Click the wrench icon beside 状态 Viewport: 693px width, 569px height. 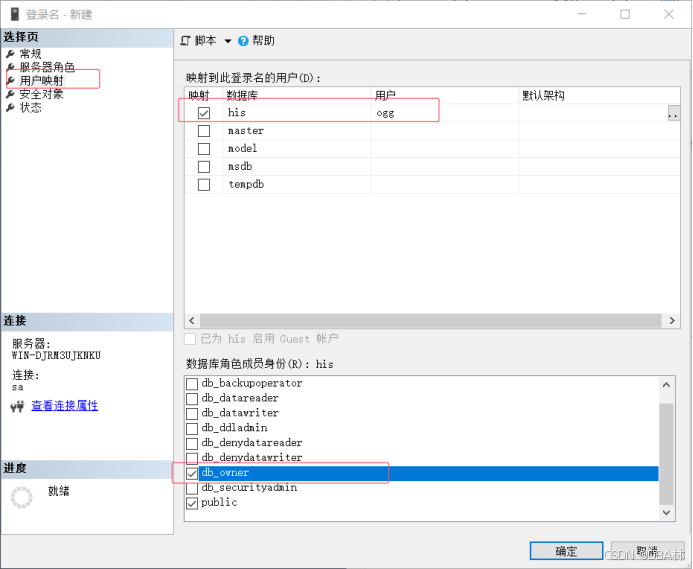[x=10, y=107]
